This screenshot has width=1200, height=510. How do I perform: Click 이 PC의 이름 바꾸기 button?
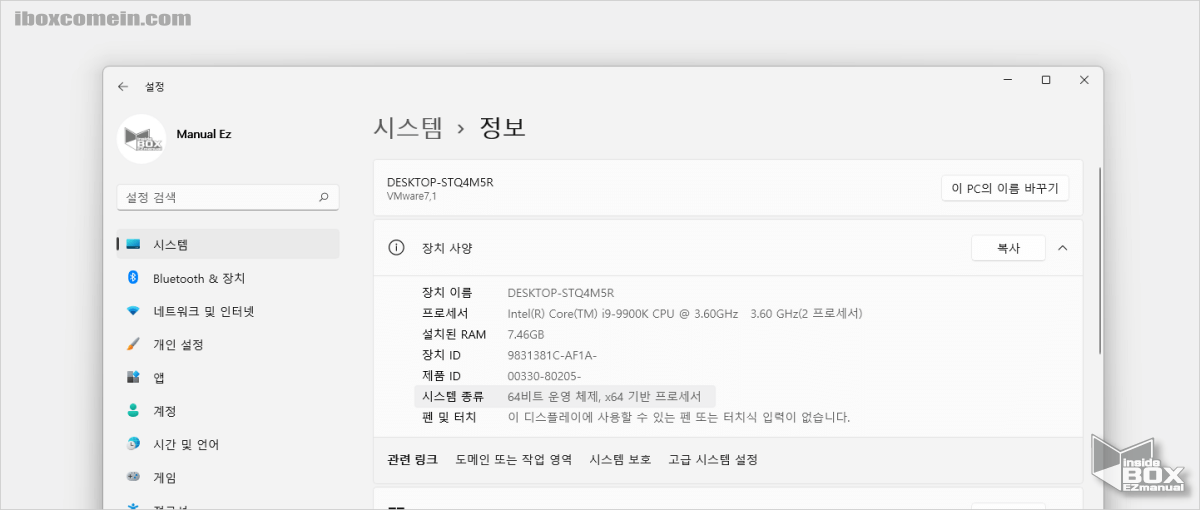tap(1005, 188)
